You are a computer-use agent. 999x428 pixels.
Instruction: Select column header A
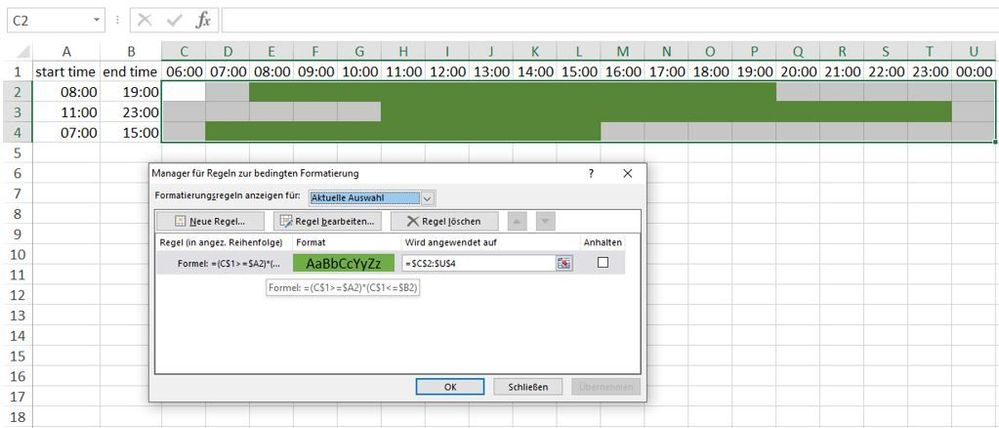(66, 52)
